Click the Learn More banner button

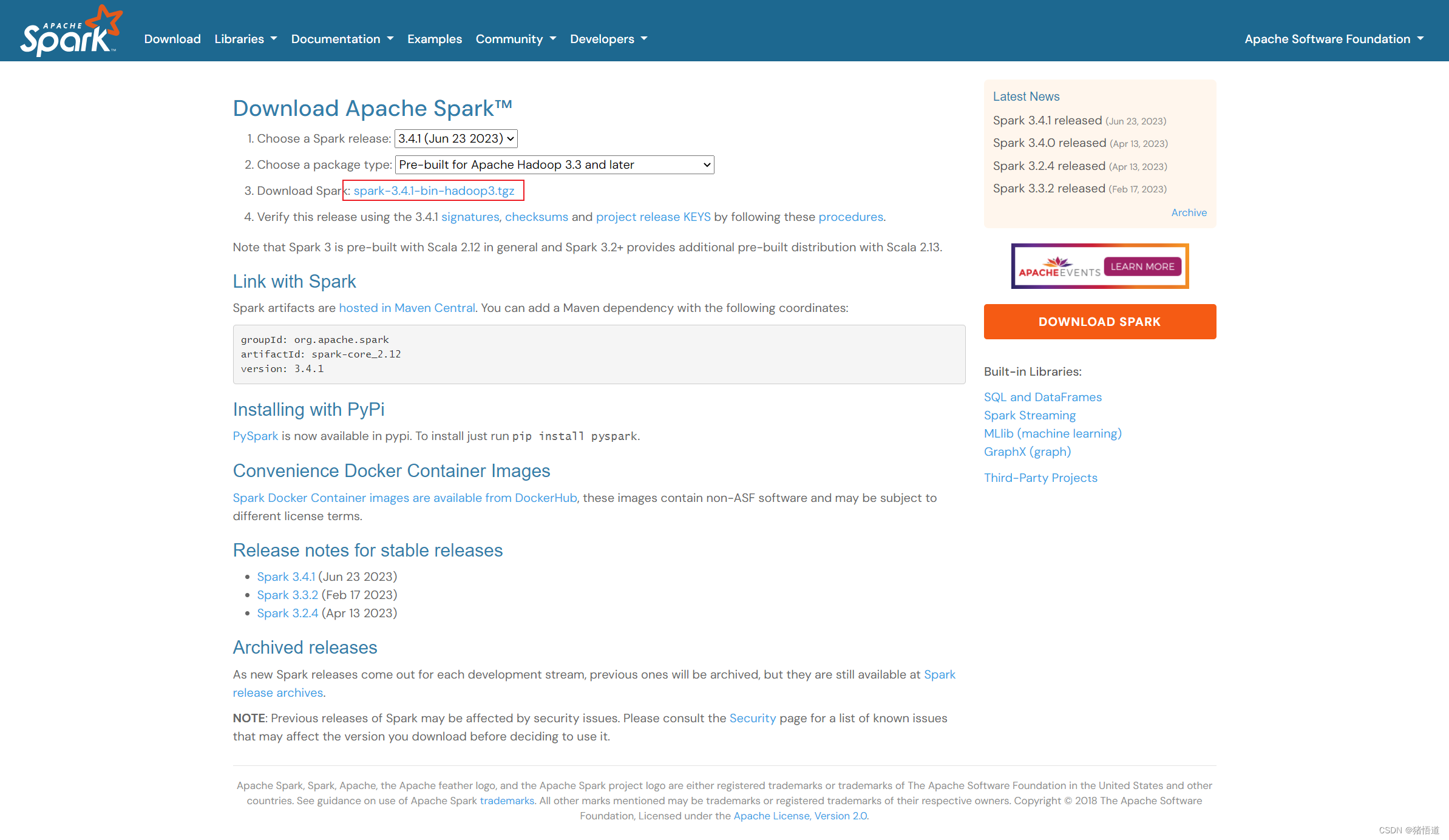tap(1142, 266)
